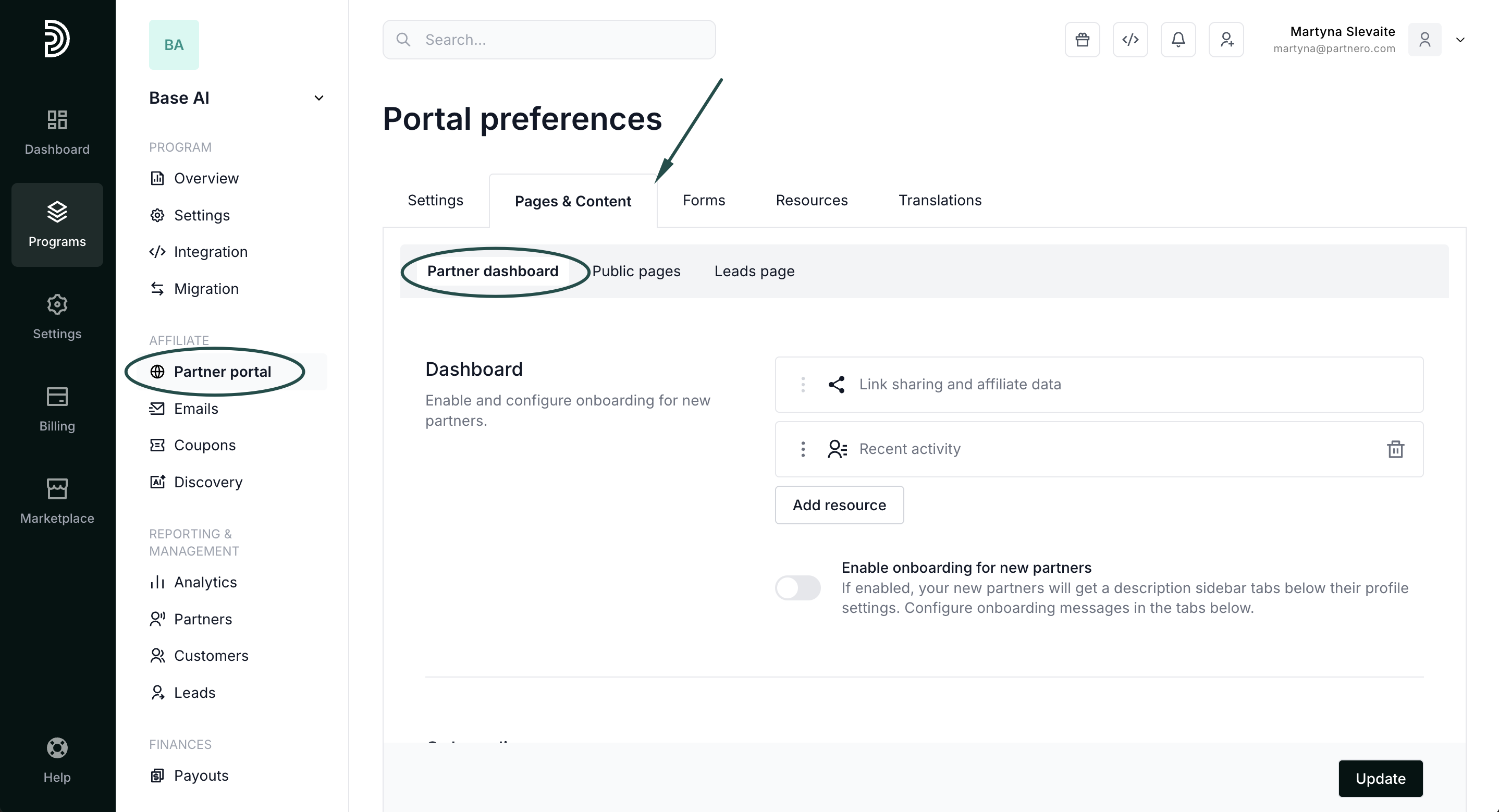The image size is (1499, 812).
Task: Click the Martyna Slevaite profile avatar
Action: (1424, 40)
